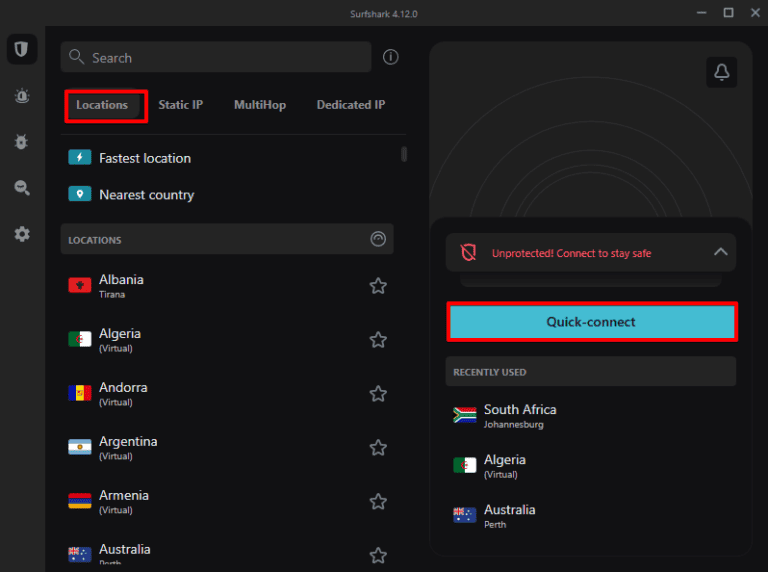Image resolution: width=768 pixels, height=572 pixels.
Task: Collapse the Unprotected status panel chevron
Action: (x=720, y=253)
